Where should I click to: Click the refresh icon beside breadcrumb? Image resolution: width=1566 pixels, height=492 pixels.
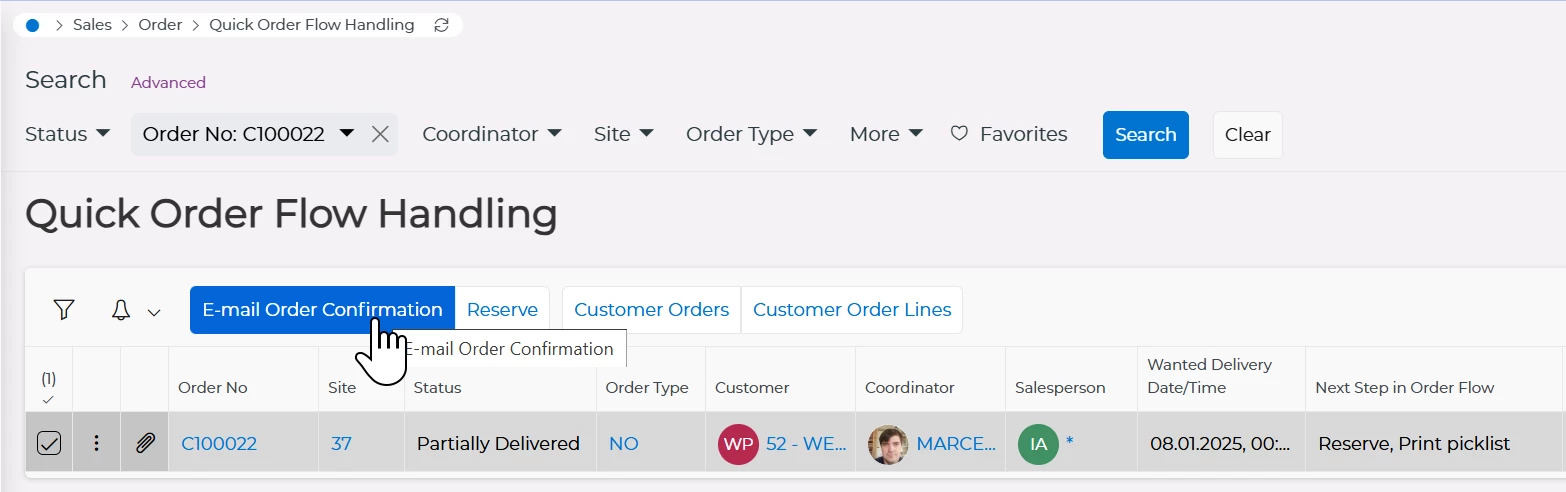[441, 25]
